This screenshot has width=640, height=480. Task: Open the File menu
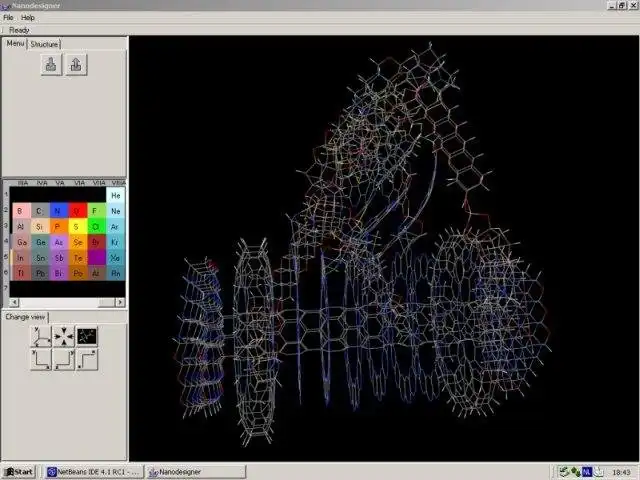[x=8, y=18]
